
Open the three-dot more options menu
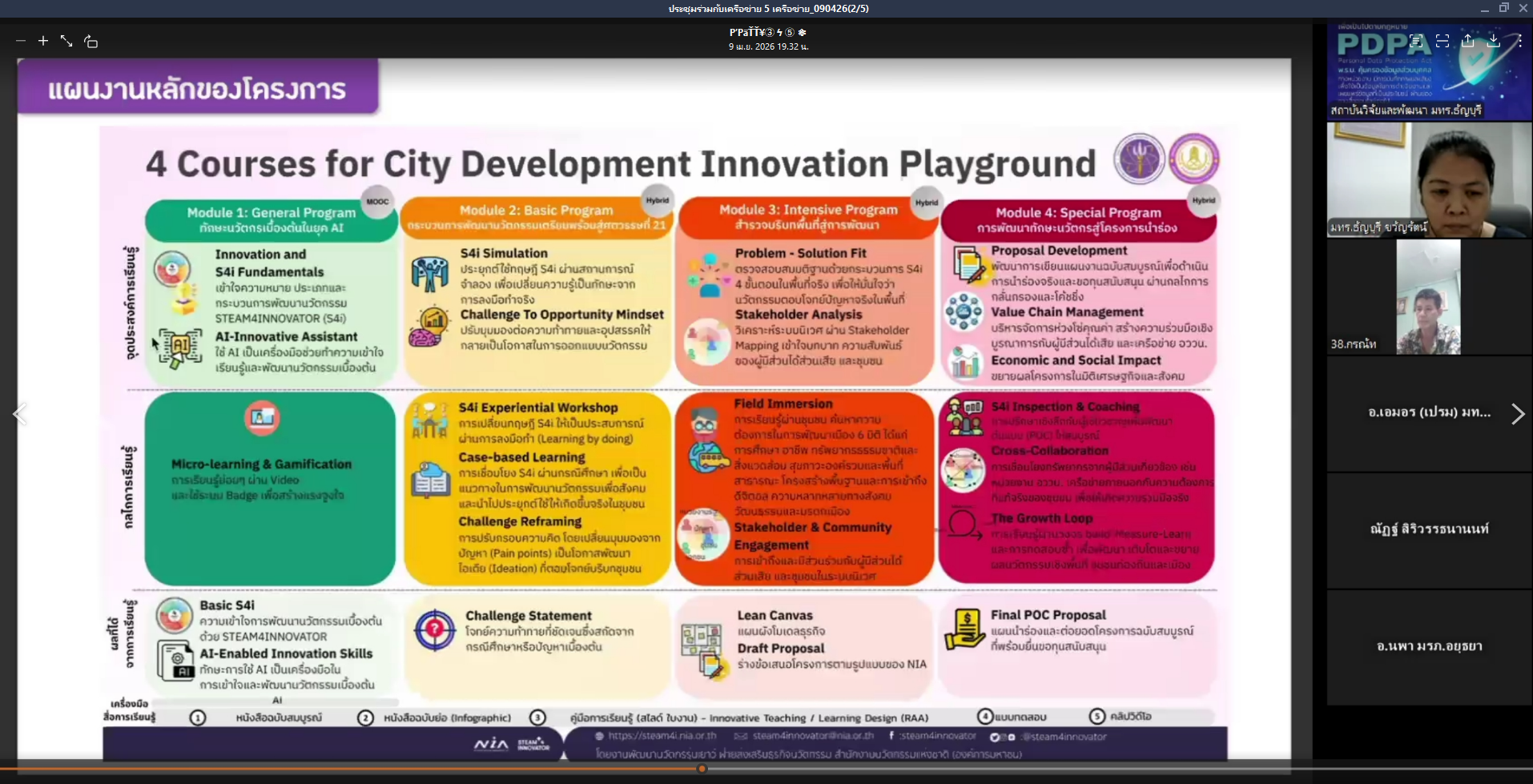1519,41
